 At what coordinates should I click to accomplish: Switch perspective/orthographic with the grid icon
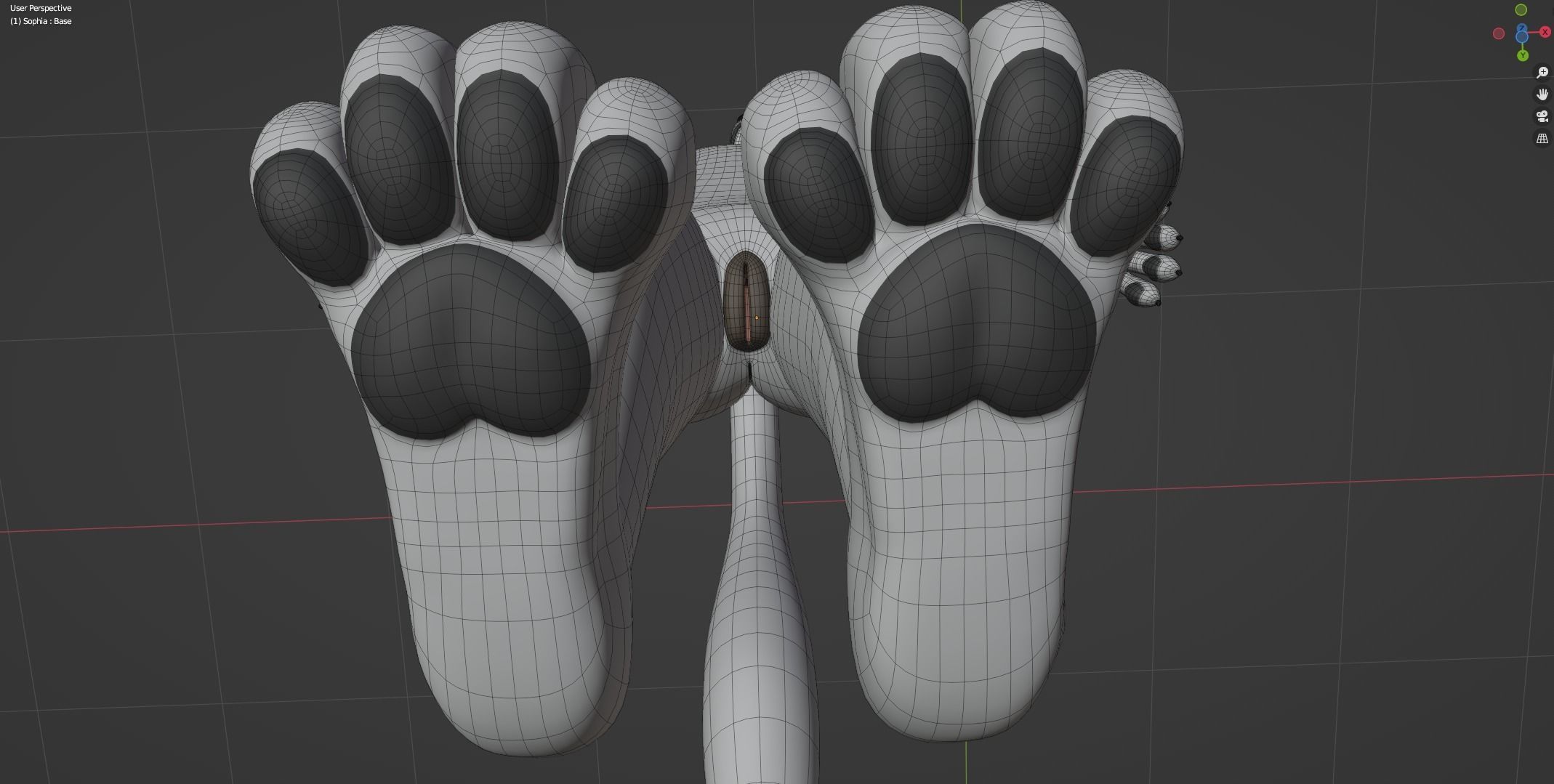point(1542,138)
